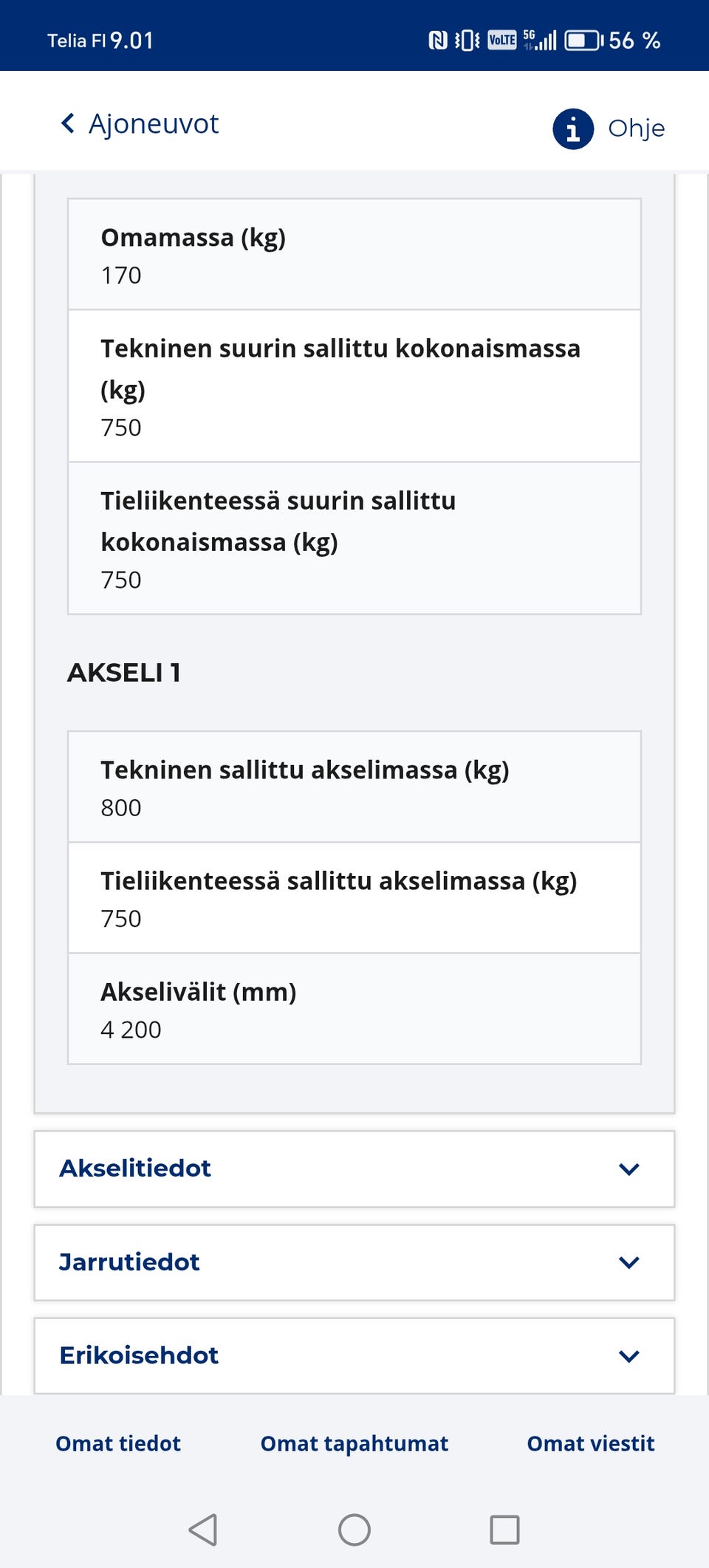The image size is (709, 1568).
Task: Switch to Omat tapahtumat tab
Action: (354, 1444)
